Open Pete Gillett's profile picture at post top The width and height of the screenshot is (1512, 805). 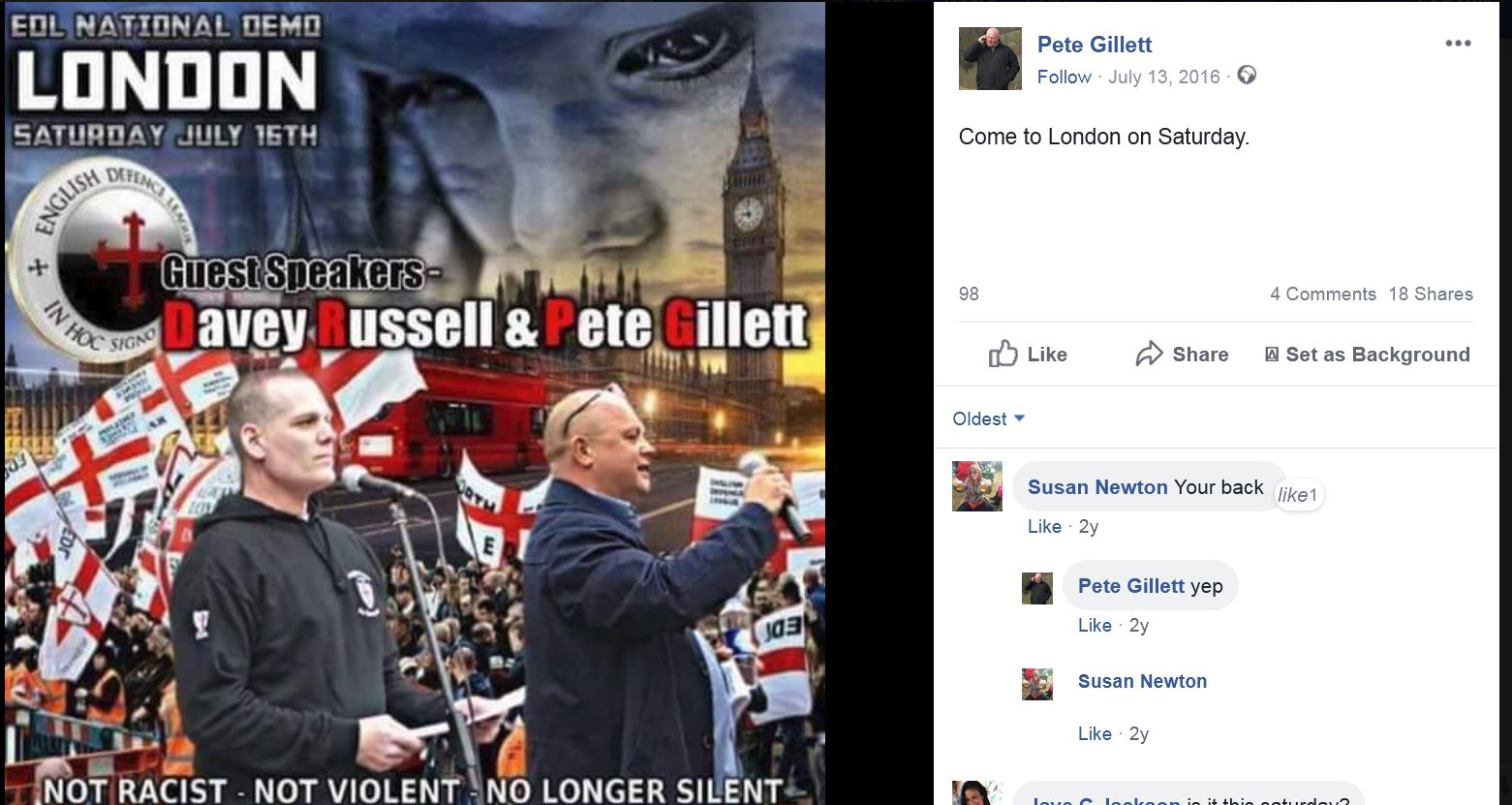coord(990,58)
